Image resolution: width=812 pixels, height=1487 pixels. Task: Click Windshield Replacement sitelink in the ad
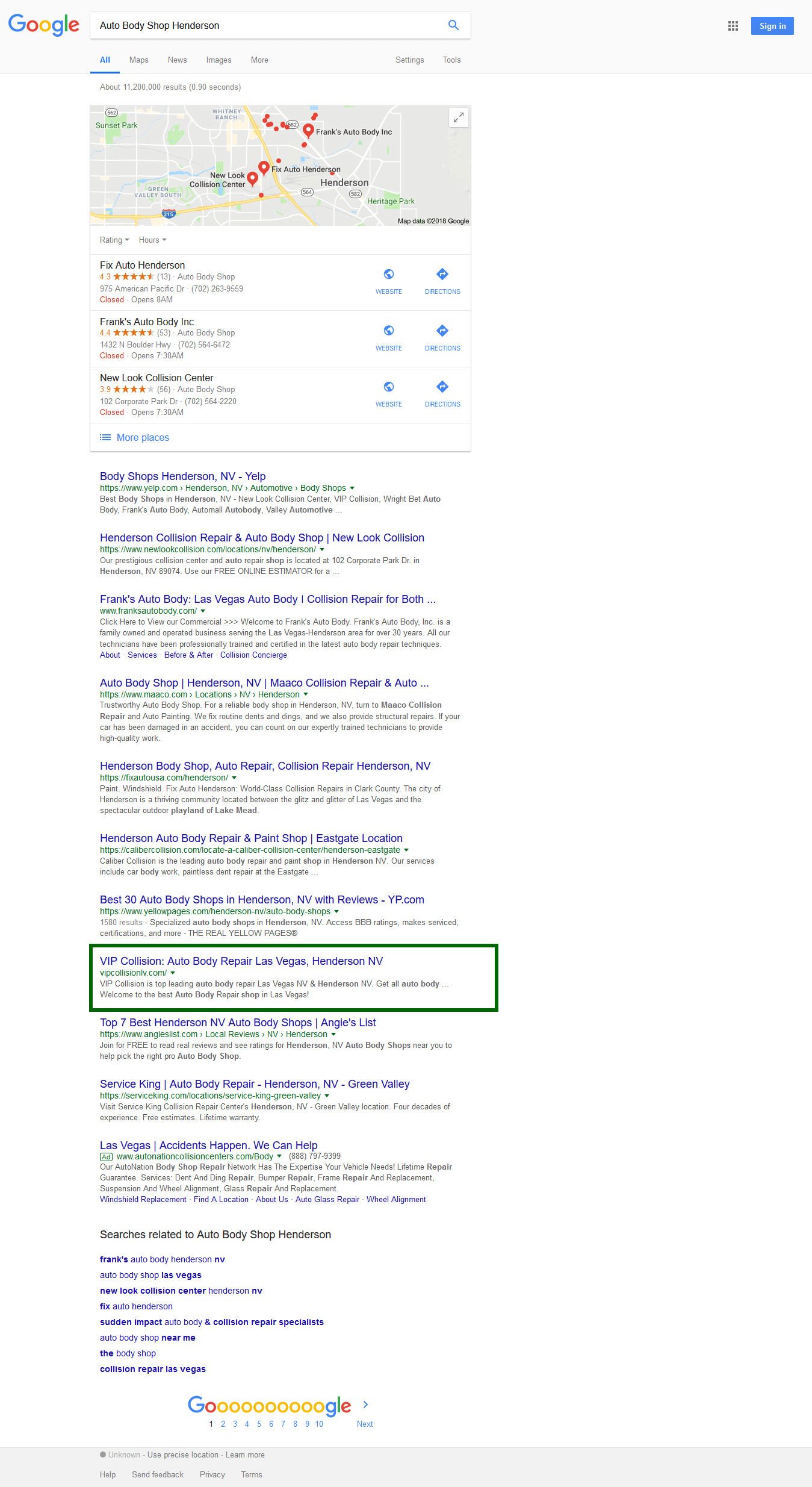pyautogui.click(x=143, y=1200)
